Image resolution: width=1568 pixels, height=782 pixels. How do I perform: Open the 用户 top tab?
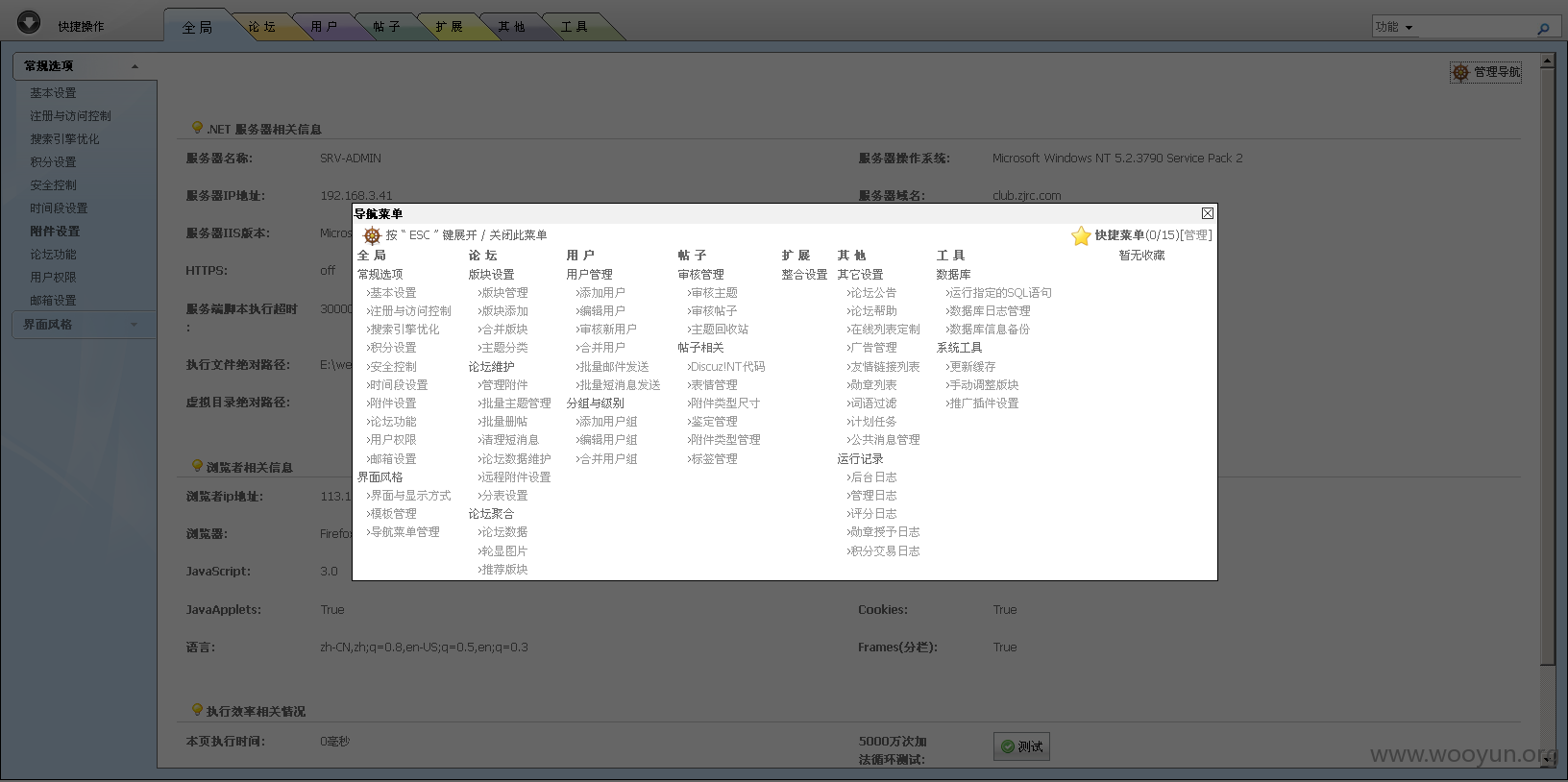[x=324, y=27]
